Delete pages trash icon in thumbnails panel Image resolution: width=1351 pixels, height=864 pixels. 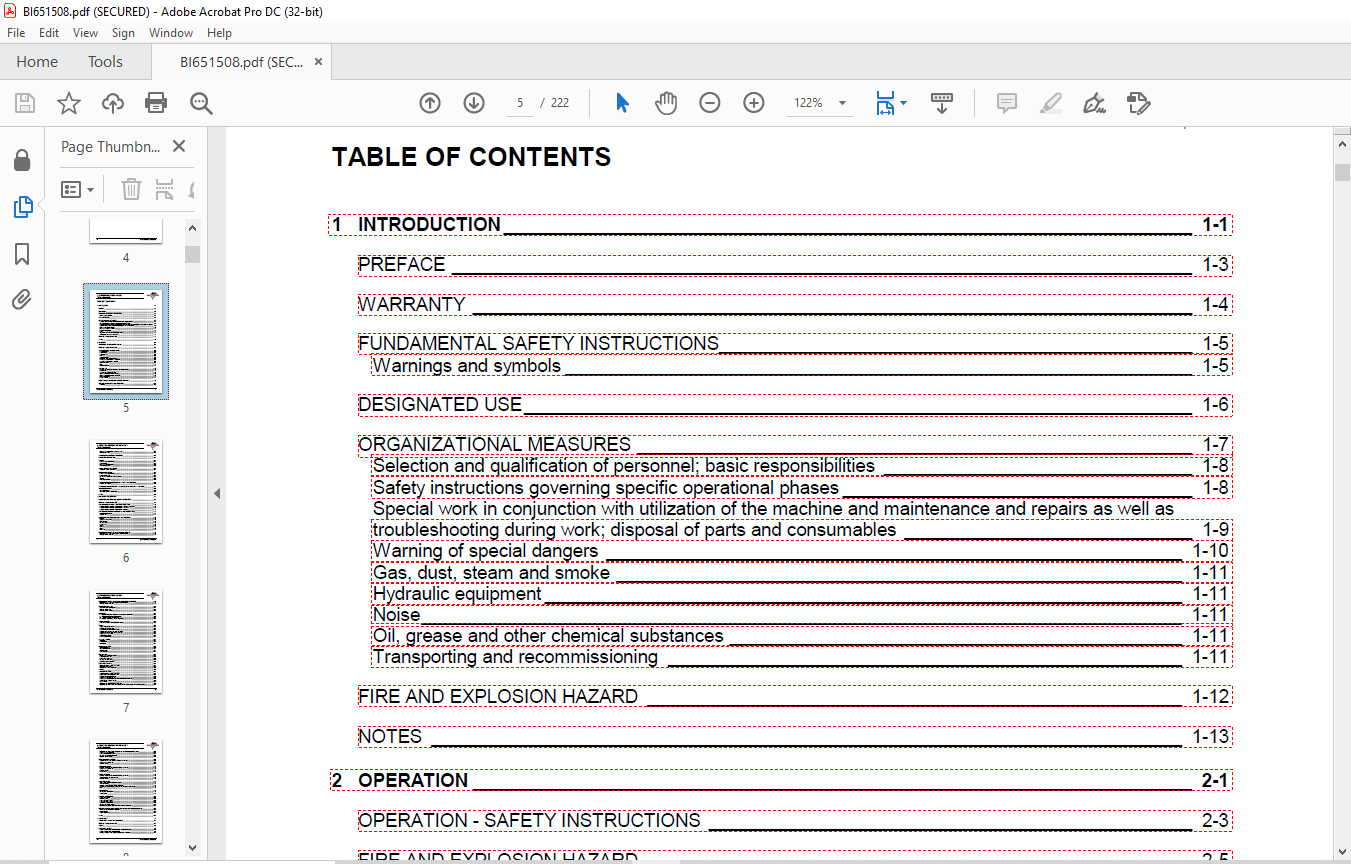(131, 189)
